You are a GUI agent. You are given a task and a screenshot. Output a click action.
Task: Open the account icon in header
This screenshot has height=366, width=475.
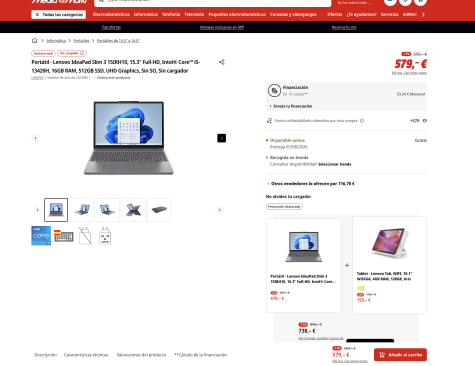coord(390,1)
